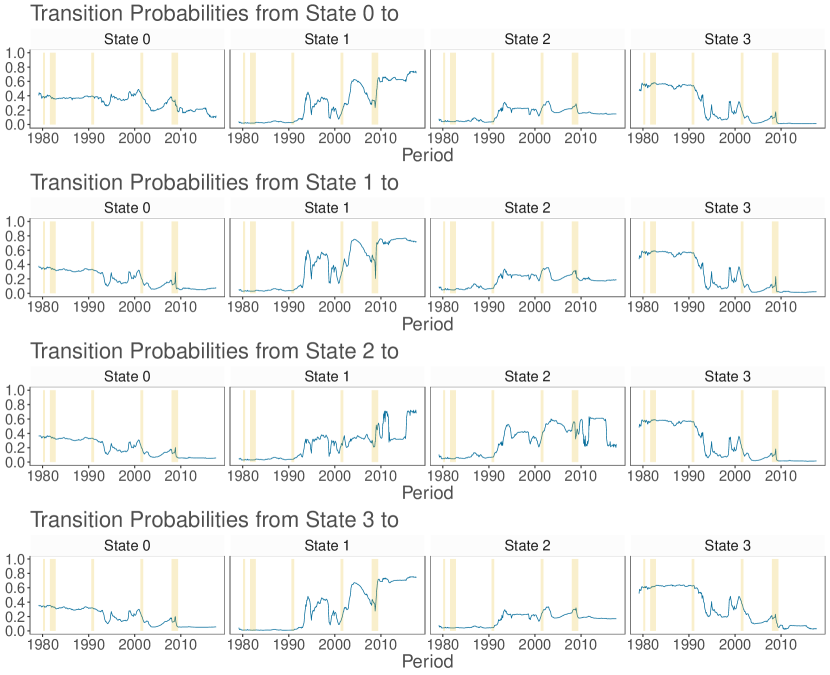Click Period axis label under from-State-3 chart

pyautogui.click(x=427, y=662)
